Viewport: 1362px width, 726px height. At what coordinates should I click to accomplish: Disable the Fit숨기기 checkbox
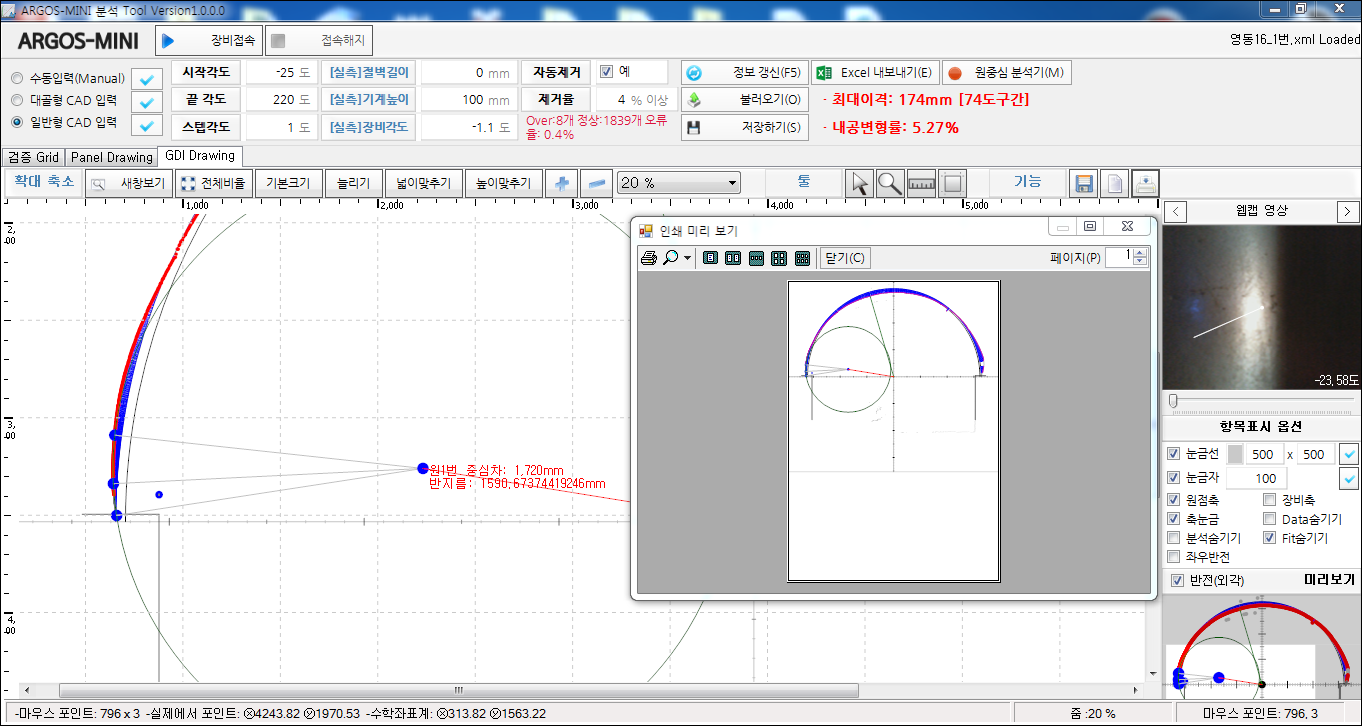point(1269,537)
